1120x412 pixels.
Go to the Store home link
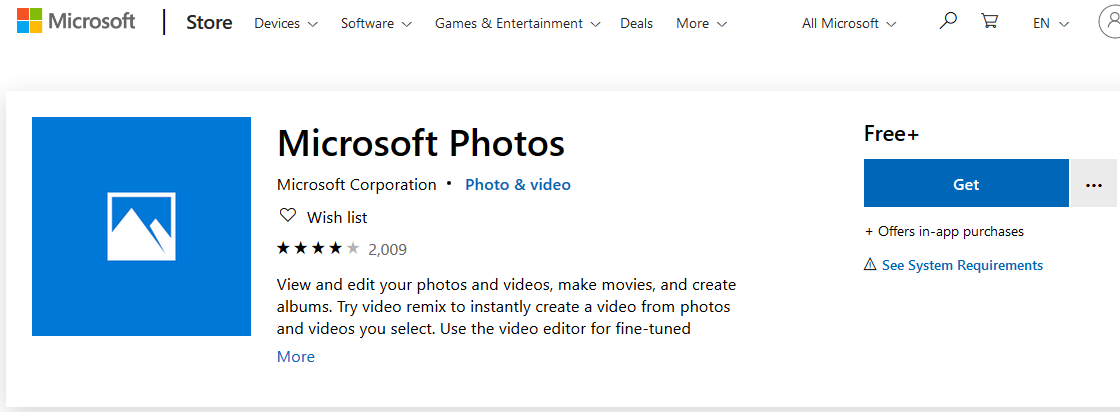(209, 23)
